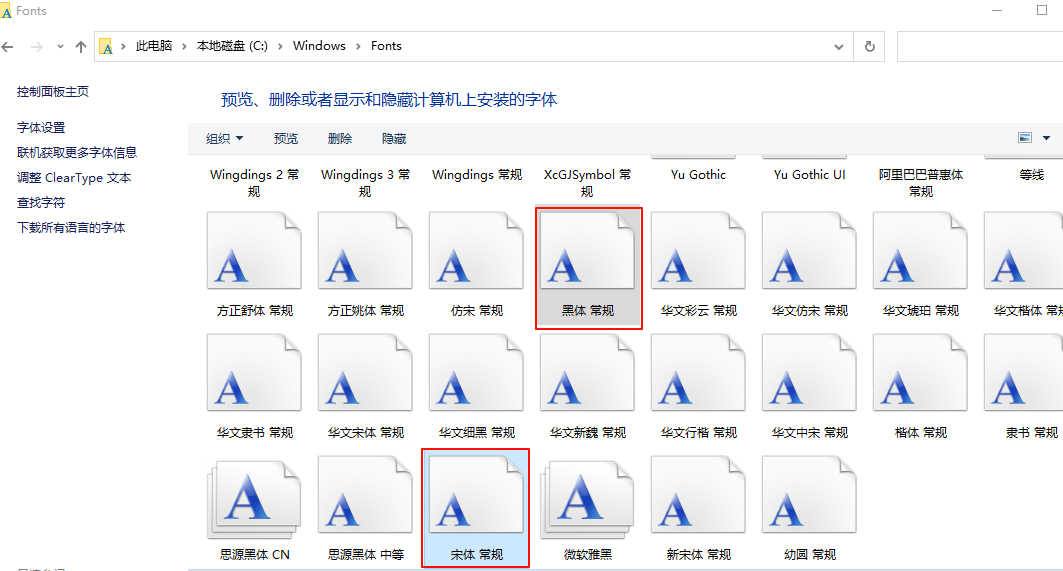
Task: Refresh the Fonts folder view
Action: point(870,46)
